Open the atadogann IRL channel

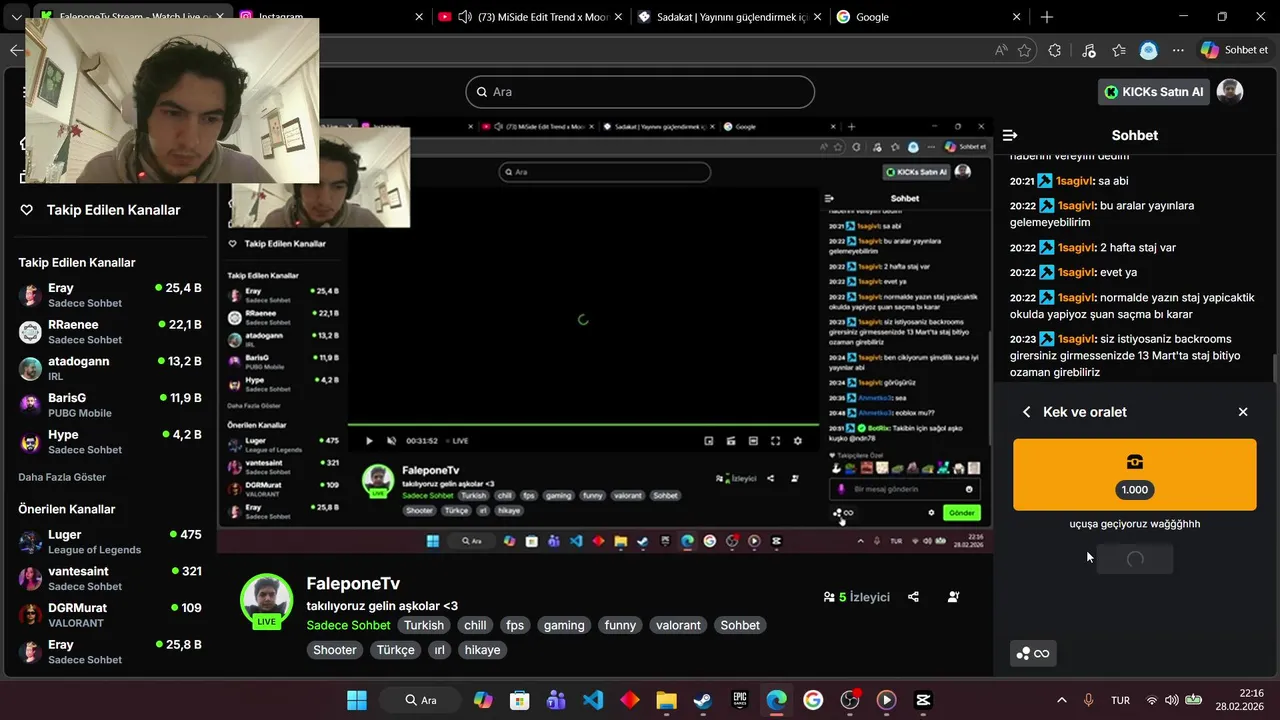coord(110,368)
